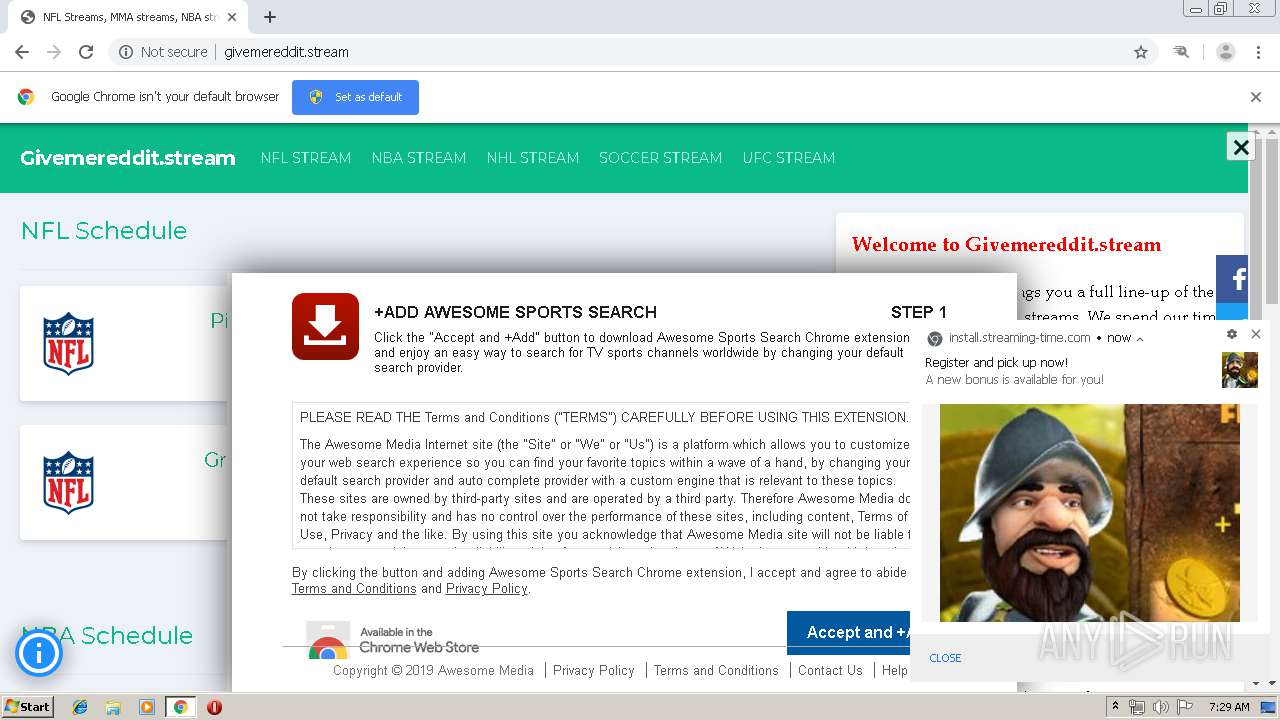Click the NBA Schedule heading
Screen dimensions: 1280x720
(107, 636)
